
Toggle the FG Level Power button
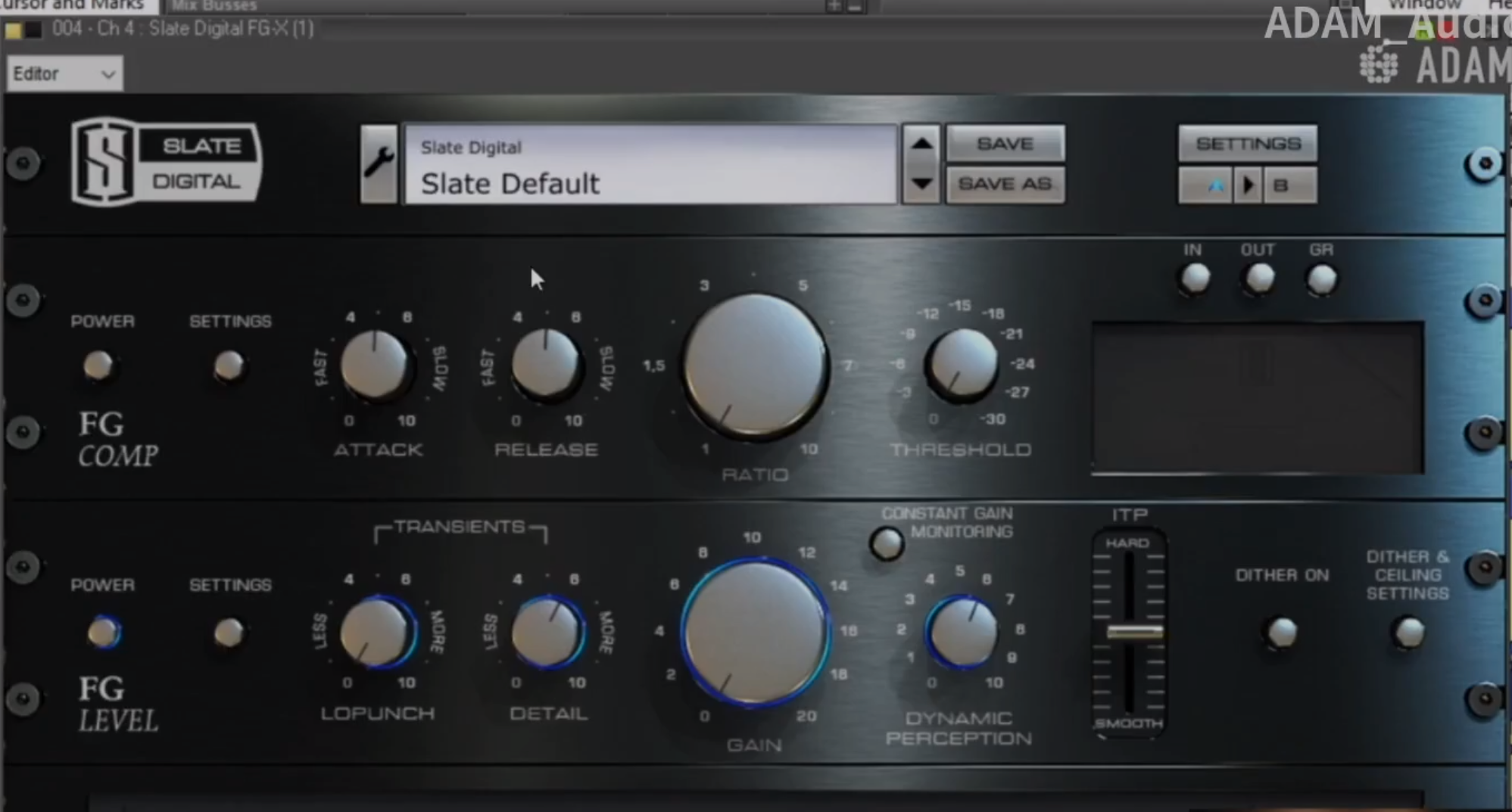tap(103, 632)
